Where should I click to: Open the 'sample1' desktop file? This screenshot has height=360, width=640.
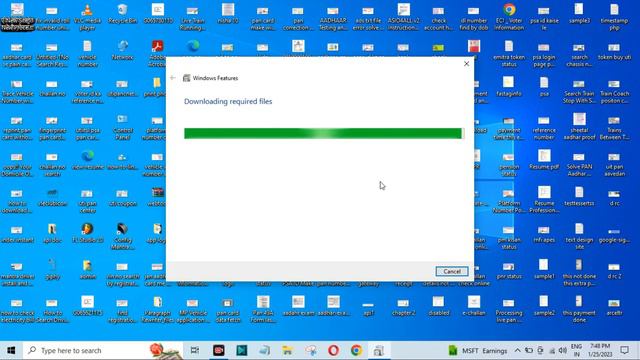click(544, 269)
